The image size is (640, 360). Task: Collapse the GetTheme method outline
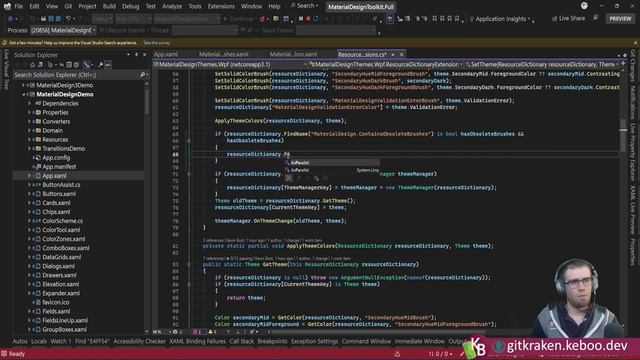189,264
